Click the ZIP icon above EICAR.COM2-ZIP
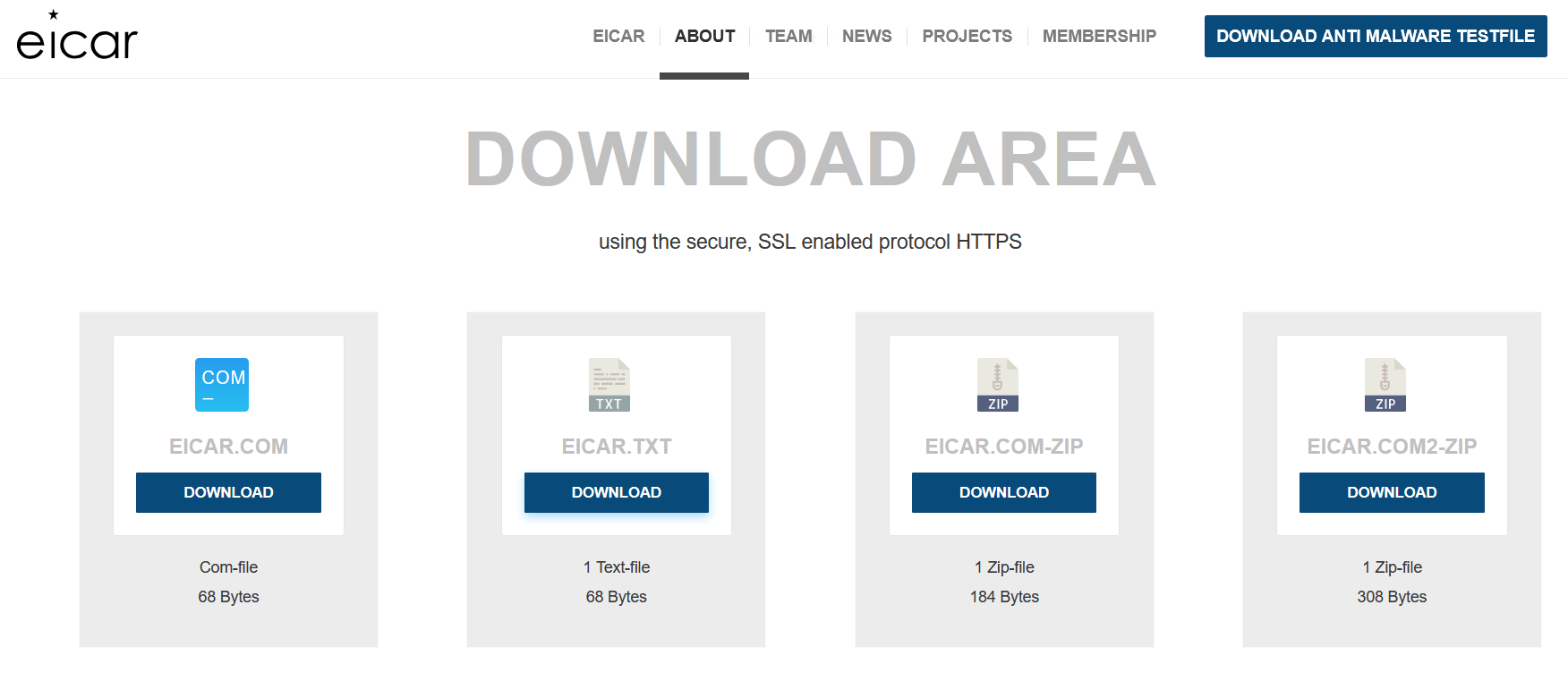This screenshot has height=673, width=1568. (1385, 385)
